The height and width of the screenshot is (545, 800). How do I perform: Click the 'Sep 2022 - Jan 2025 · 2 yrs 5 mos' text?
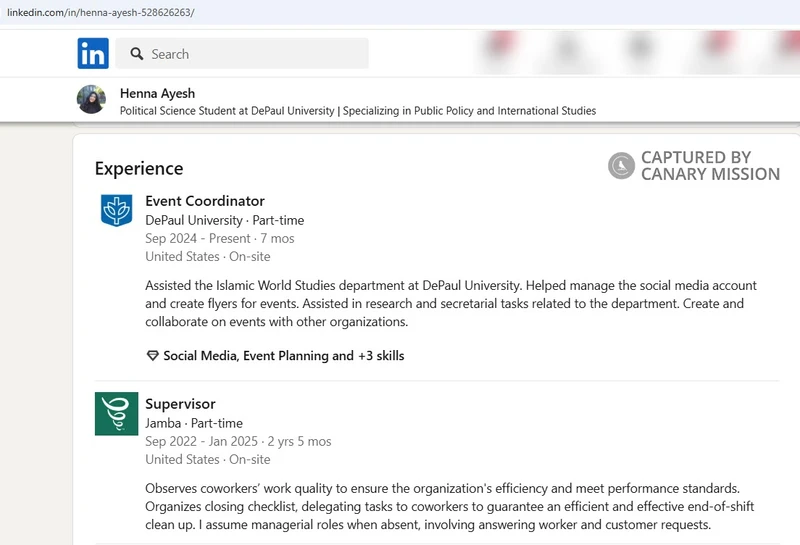click(238, 441)
